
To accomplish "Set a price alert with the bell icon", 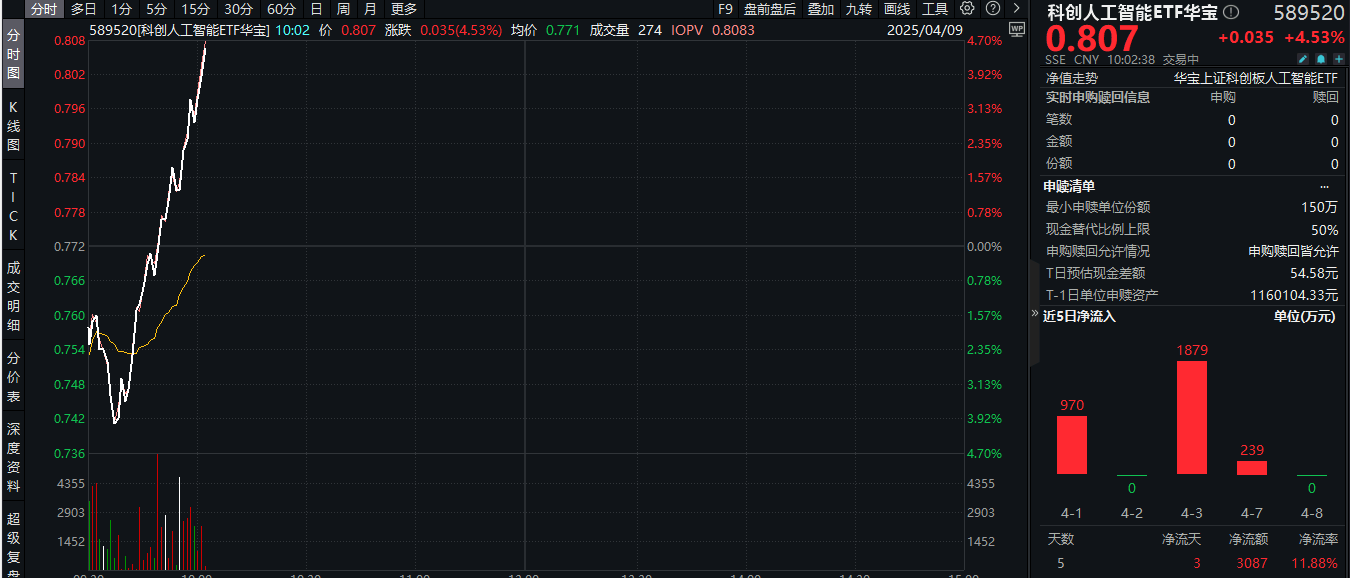I will point(1321,59).
